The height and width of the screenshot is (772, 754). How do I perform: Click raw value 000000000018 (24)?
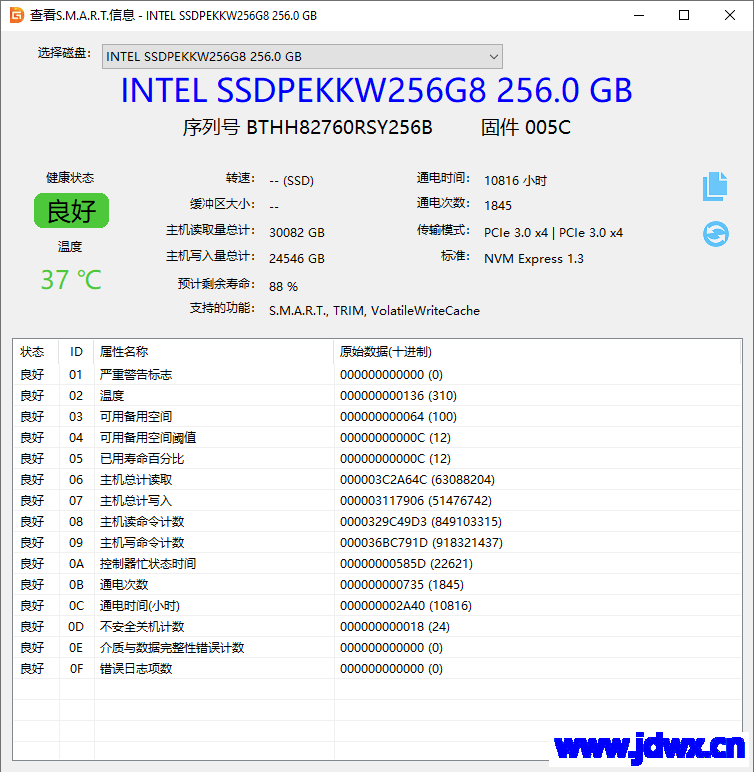click(x=395, y=627)
